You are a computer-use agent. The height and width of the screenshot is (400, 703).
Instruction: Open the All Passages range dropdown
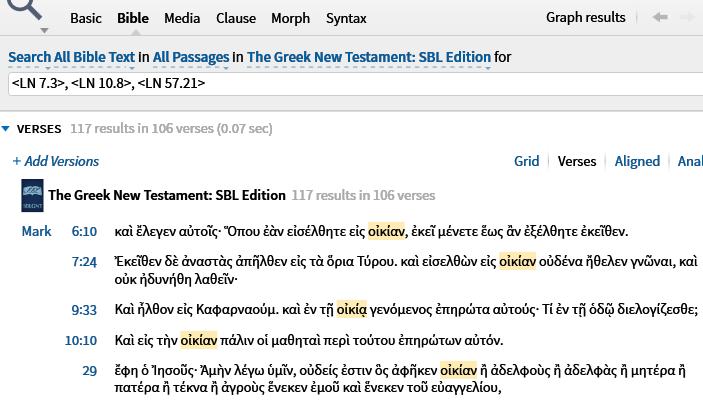click(191, 57)
